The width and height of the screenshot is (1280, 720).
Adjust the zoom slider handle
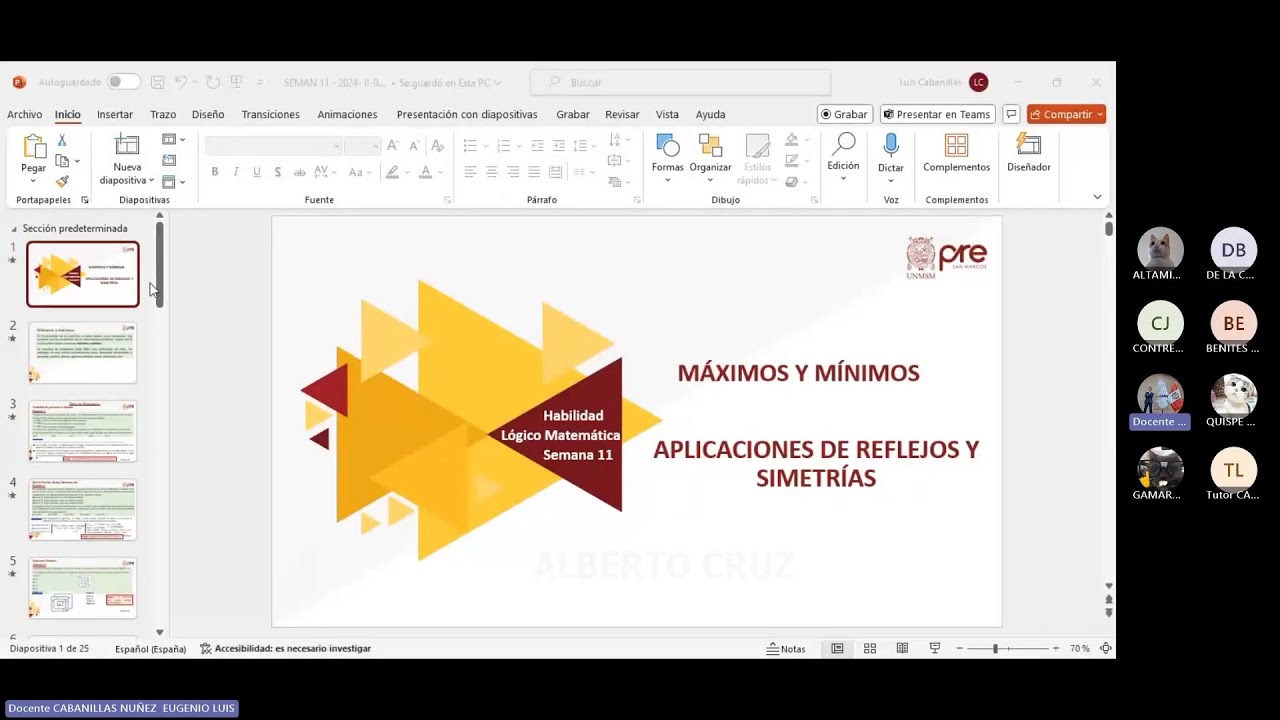click(995, 649)
